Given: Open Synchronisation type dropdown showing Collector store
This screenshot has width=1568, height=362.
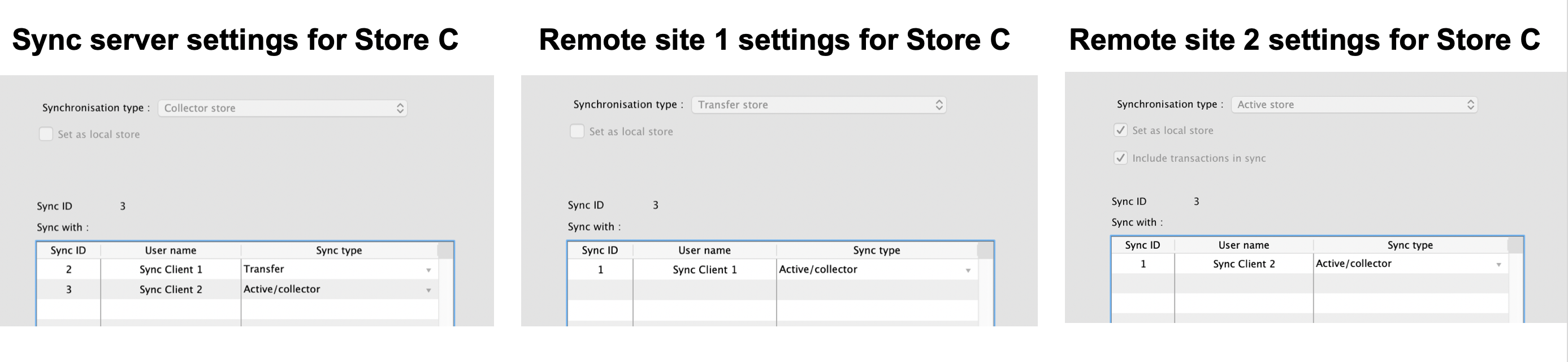Looking at the screenshot, I should (x=283, y=108).
